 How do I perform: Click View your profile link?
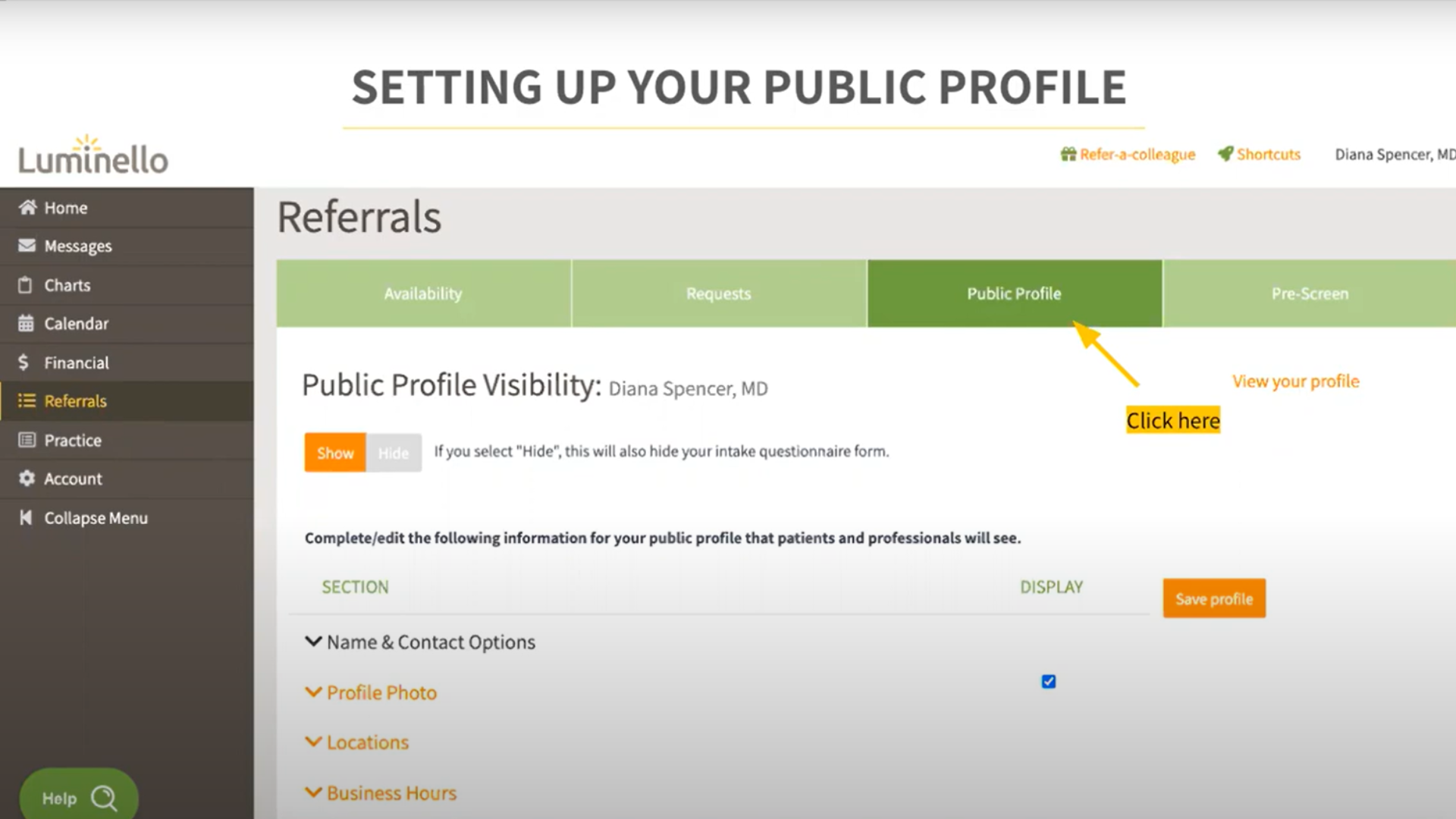[1296, 380]
